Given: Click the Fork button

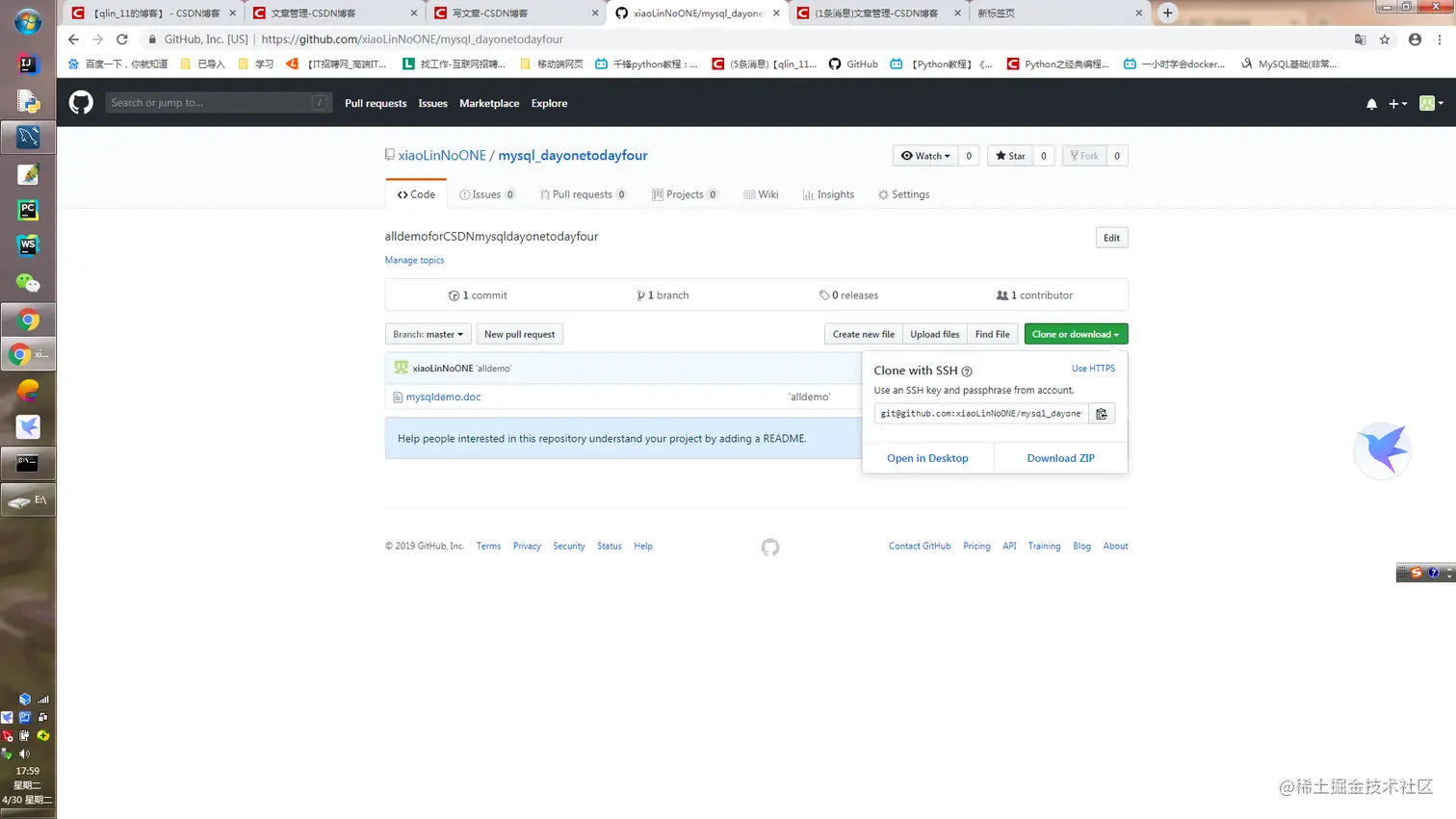Looking at the screenshot, I should tap(1084, 156).
